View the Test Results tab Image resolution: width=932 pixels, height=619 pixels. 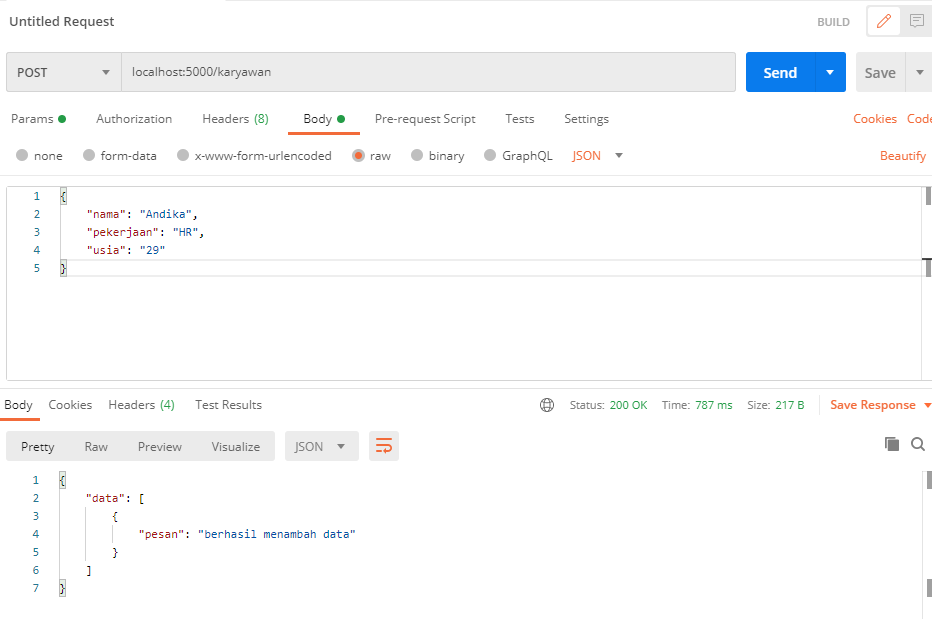coord(228,405)
